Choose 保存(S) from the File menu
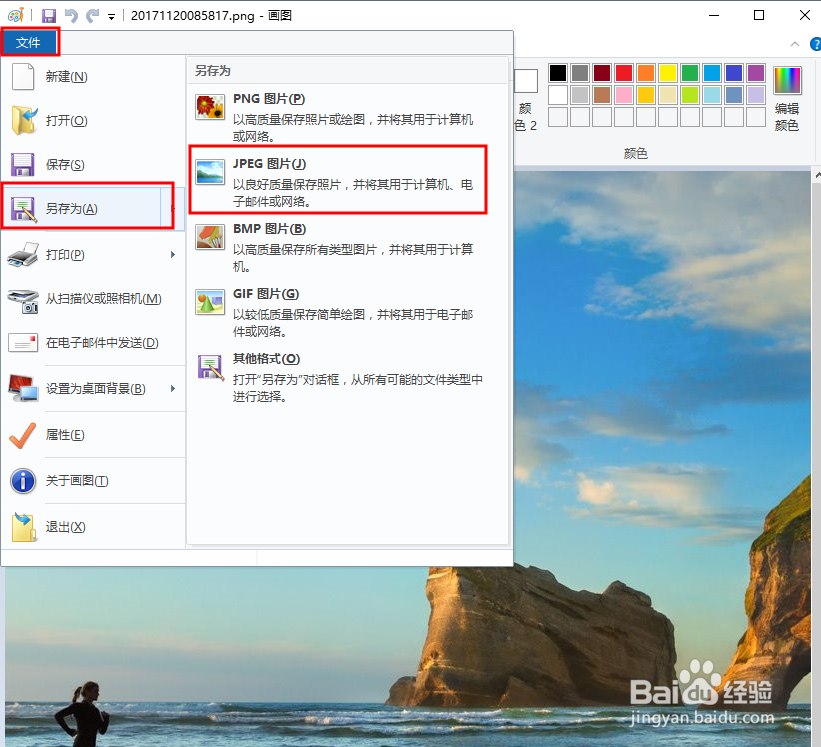This screenshot has width=821, height=747. (93, 164)
